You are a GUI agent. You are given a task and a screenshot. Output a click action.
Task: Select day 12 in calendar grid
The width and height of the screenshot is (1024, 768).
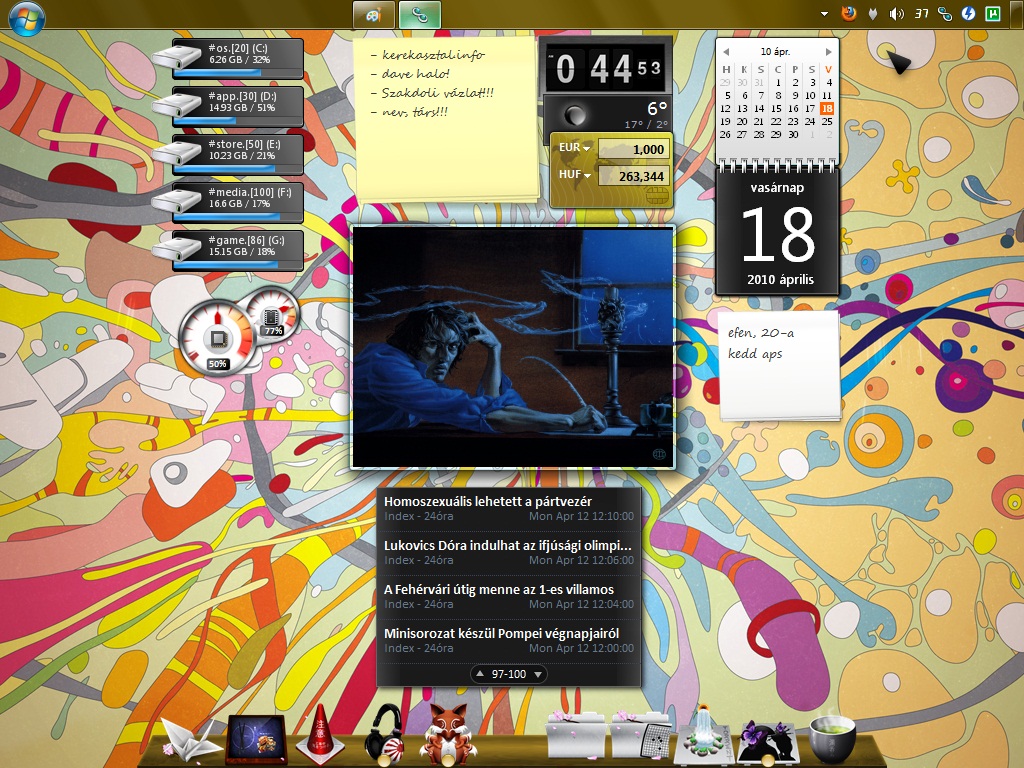pos(726,108)
